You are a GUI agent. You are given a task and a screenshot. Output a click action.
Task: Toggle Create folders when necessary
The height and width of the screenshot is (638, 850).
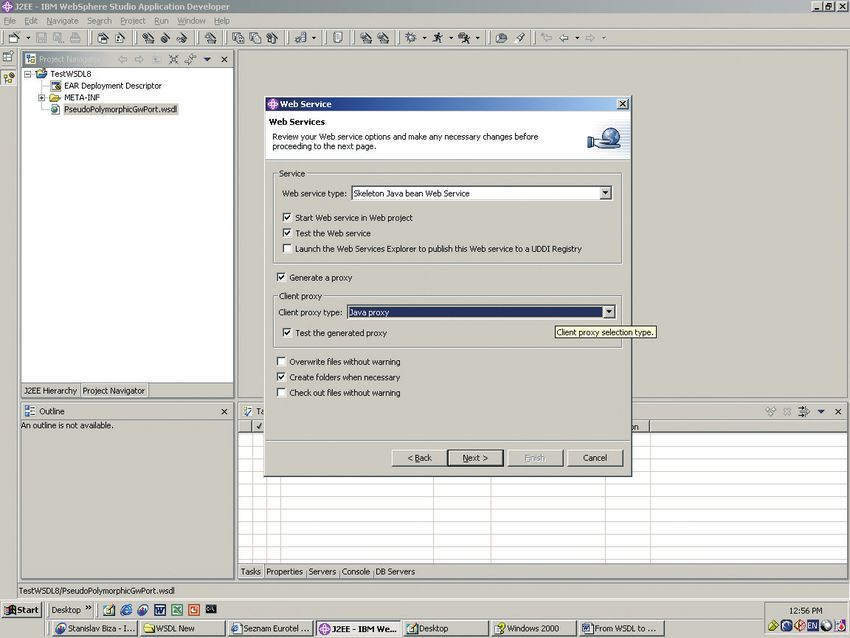tap(281, 377)
